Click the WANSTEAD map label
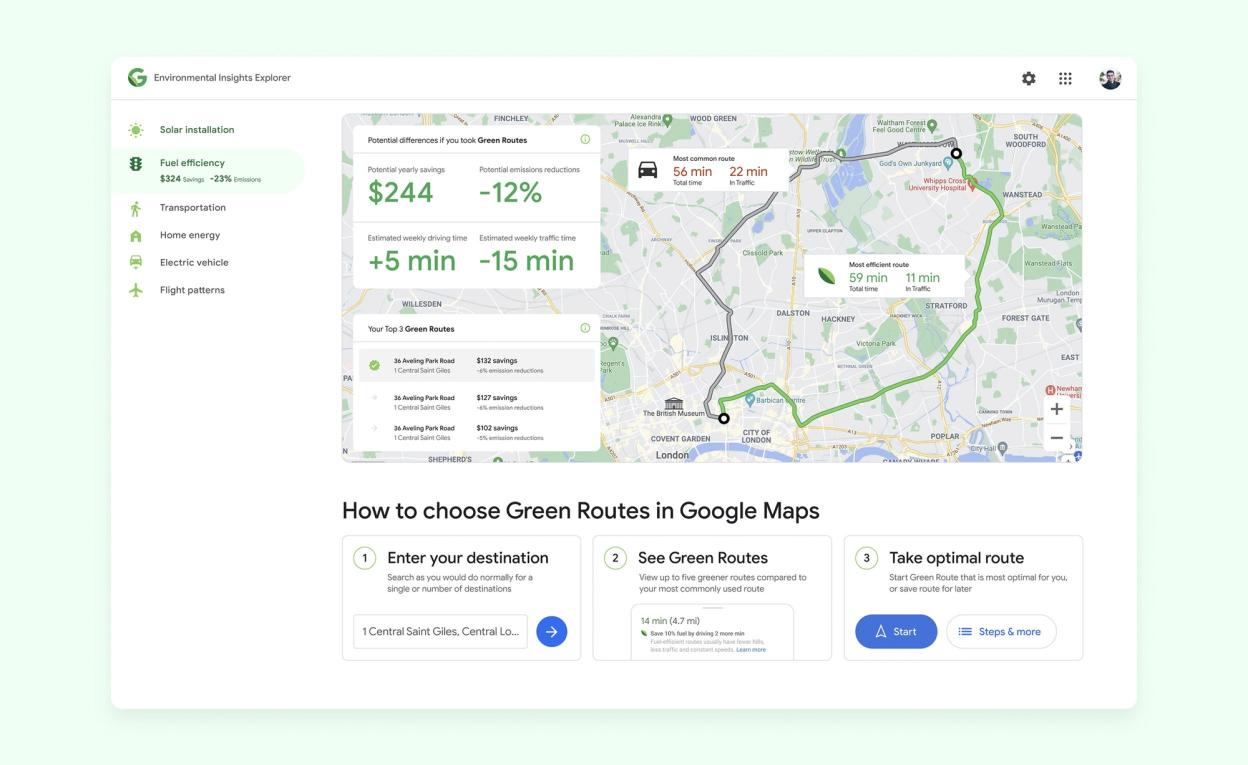 point(1022,195)
